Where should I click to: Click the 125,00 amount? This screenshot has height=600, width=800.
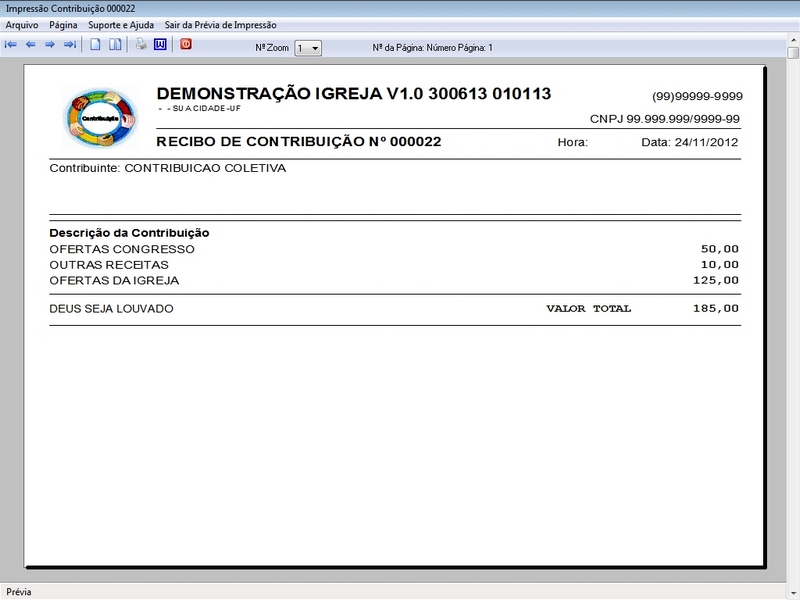716,280
